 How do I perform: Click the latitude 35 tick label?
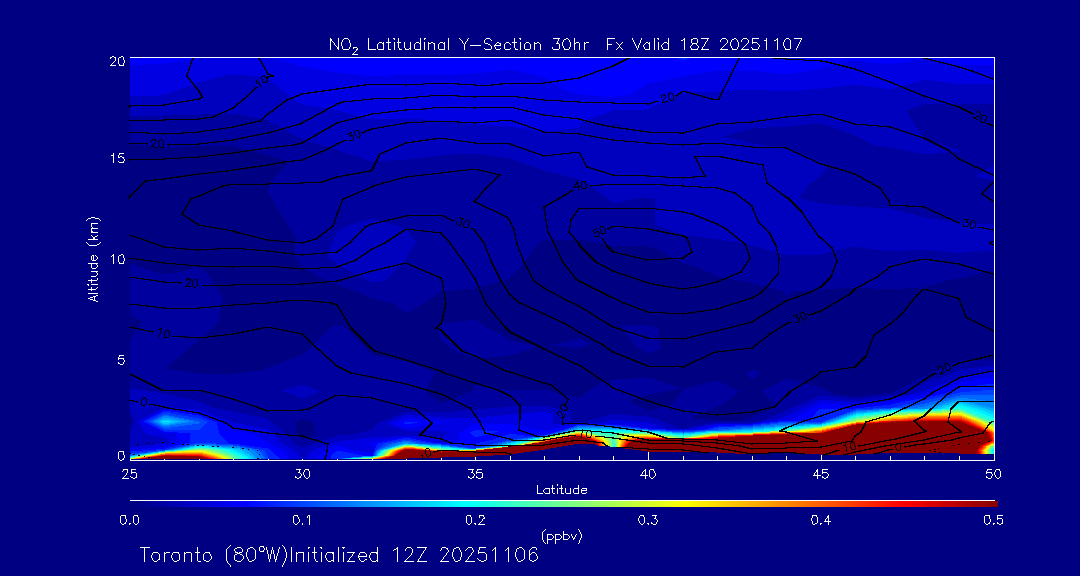[475, 472]
